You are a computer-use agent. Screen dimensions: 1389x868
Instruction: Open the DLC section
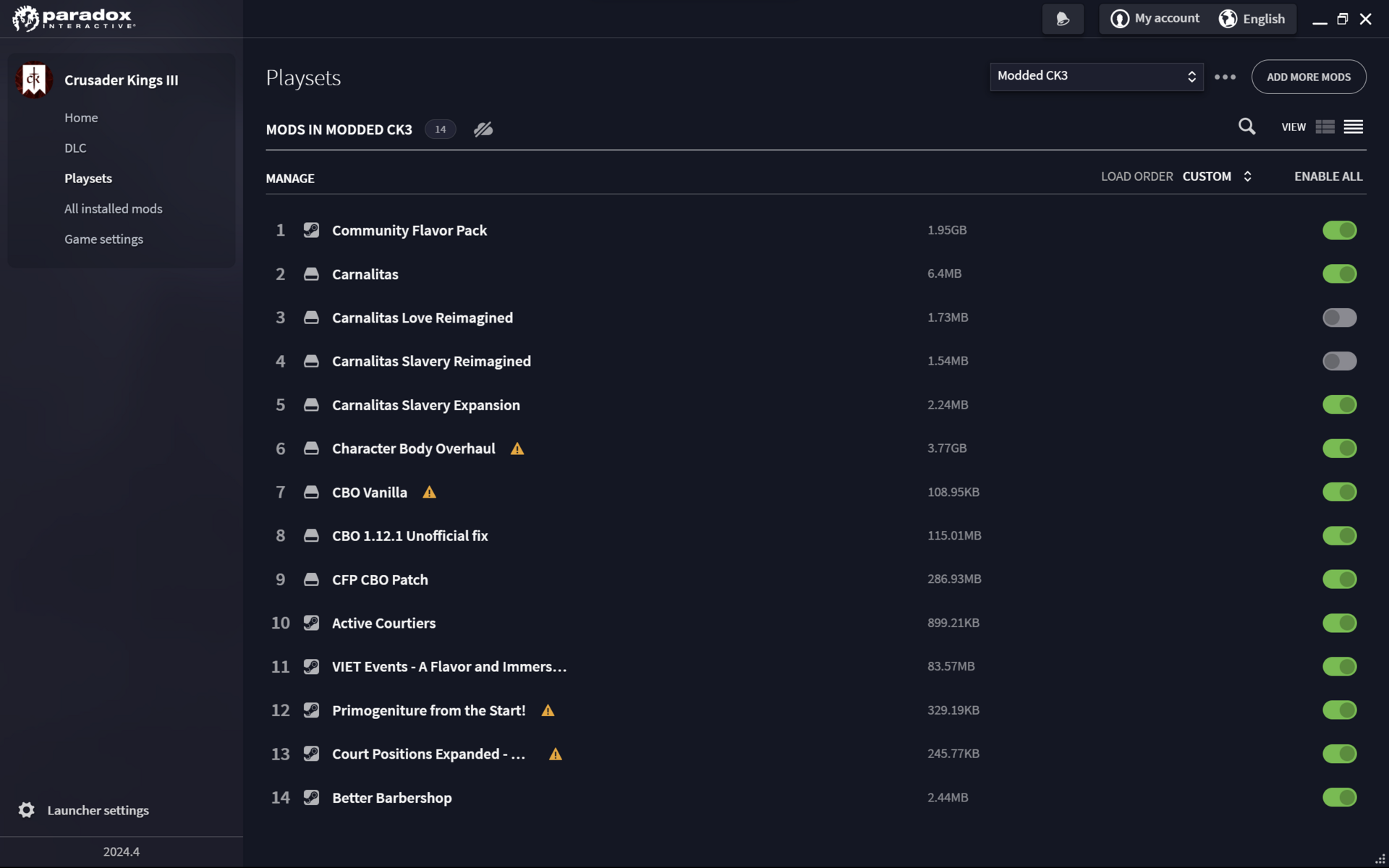75,148
